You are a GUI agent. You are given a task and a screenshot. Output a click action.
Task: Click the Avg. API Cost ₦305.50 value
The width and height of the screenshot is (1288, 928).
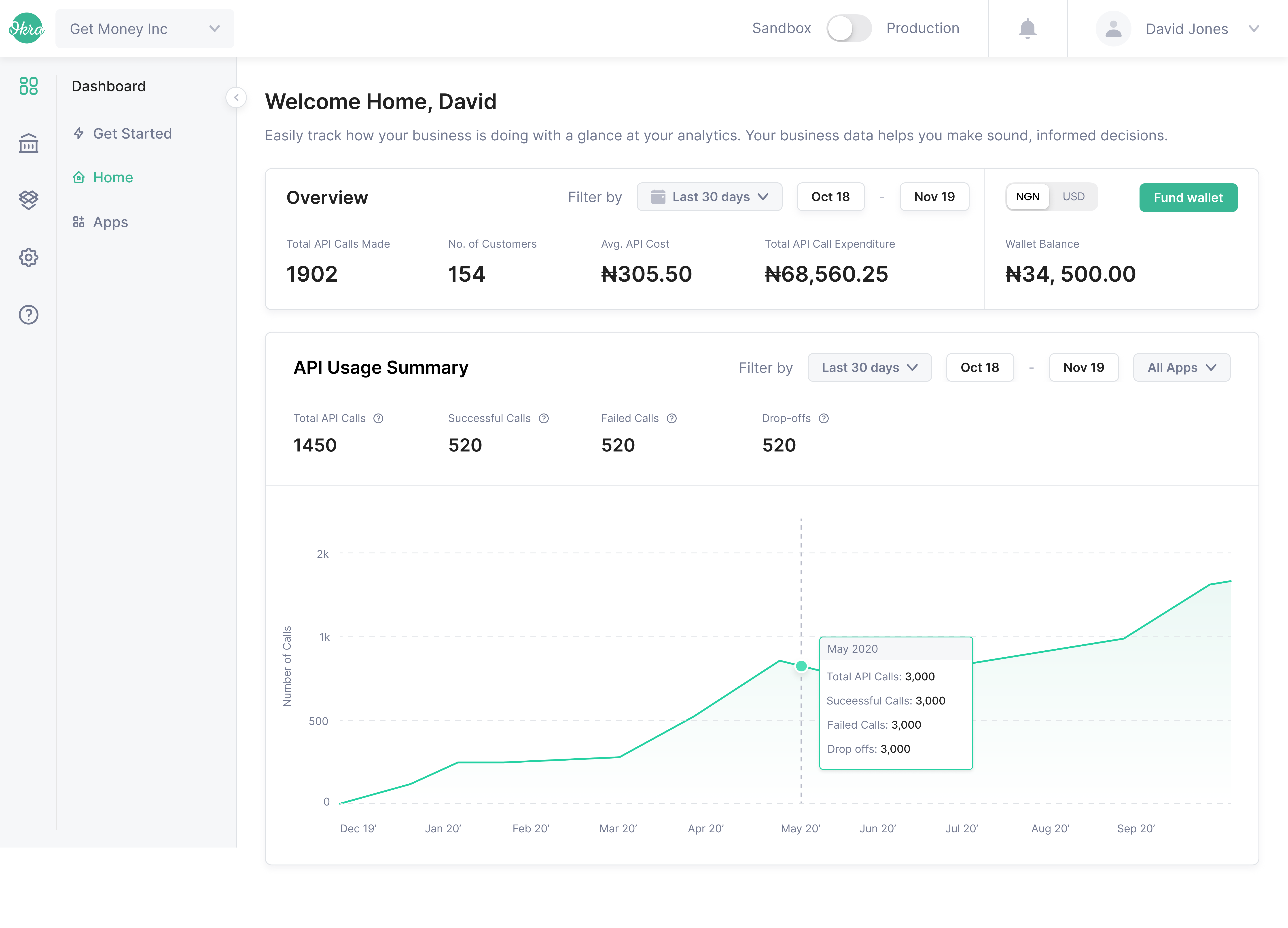[x=646, y=274]
